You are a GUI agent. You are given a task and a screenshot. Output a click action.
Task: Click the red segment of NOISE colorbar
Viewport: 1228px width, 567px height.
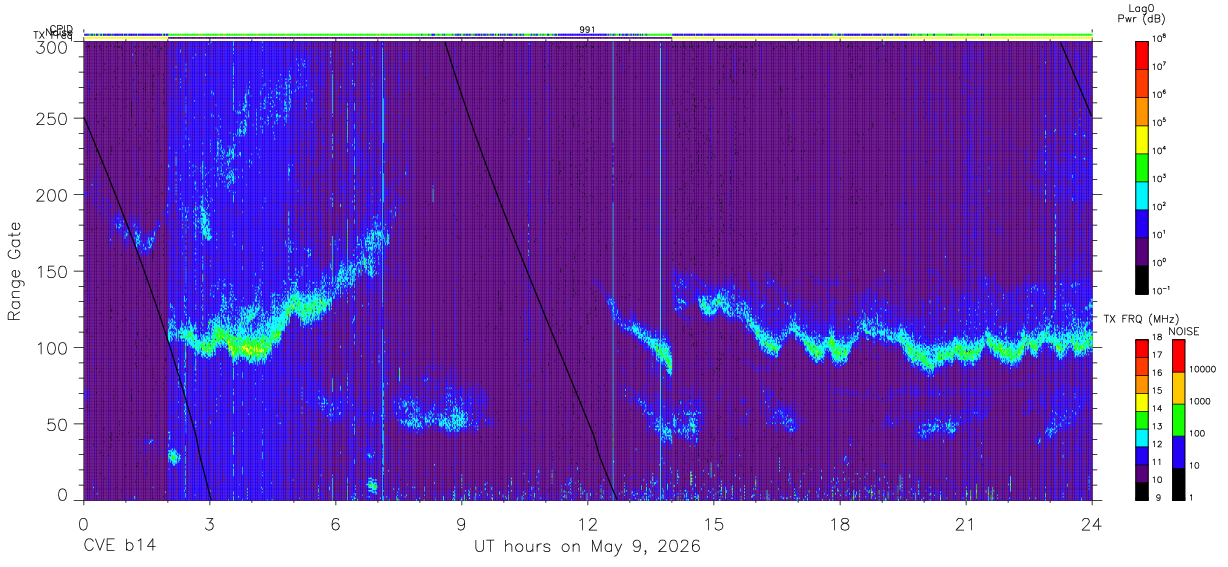[1178, 356]
